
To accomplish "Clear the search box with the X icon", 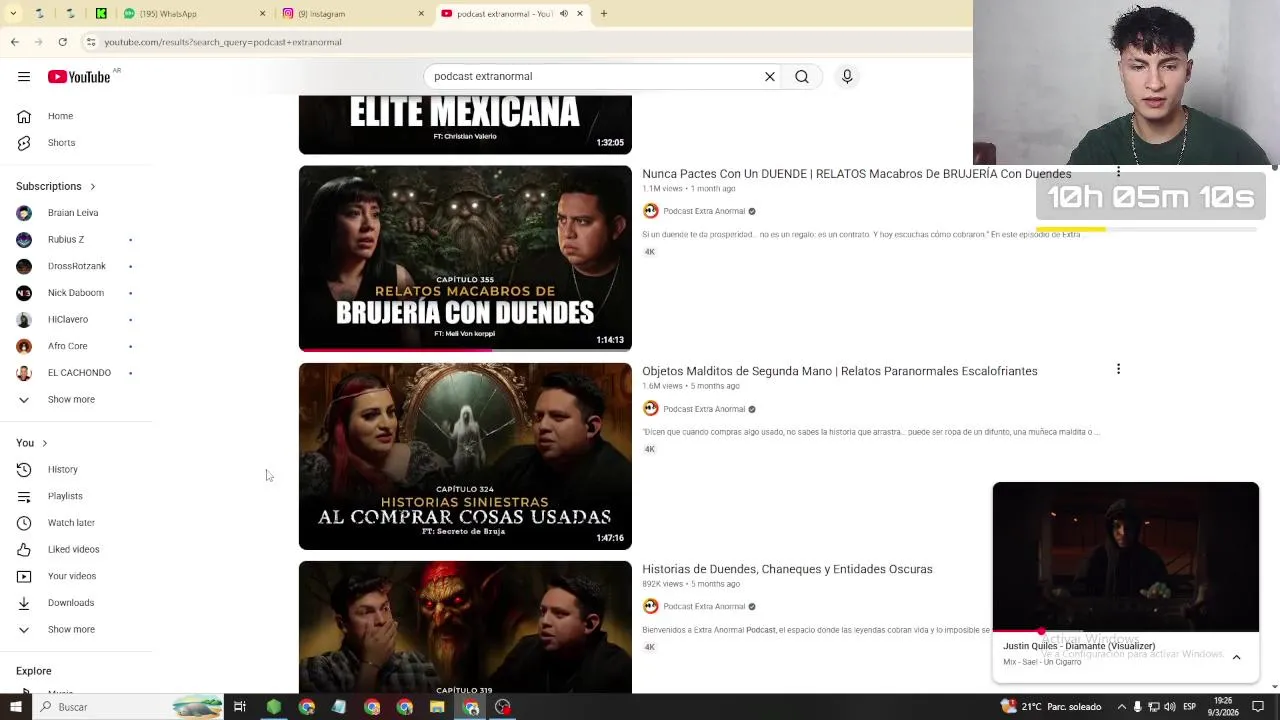I will point(770,77).
